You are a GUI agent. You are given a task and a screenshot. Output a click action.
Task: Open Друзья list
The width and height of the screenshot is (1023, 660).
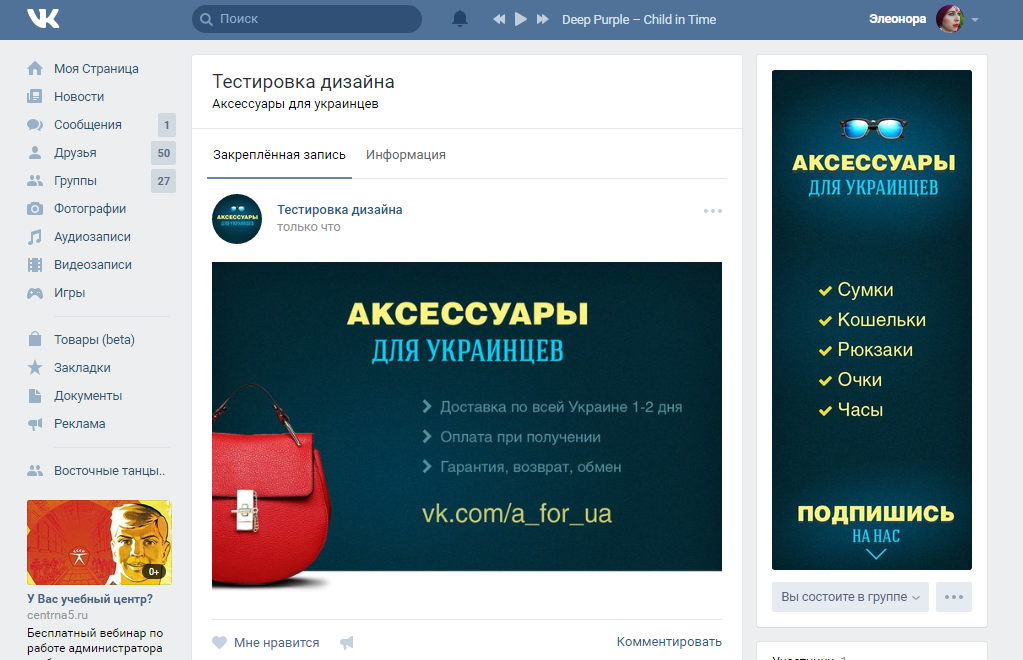tap(75, 153)
